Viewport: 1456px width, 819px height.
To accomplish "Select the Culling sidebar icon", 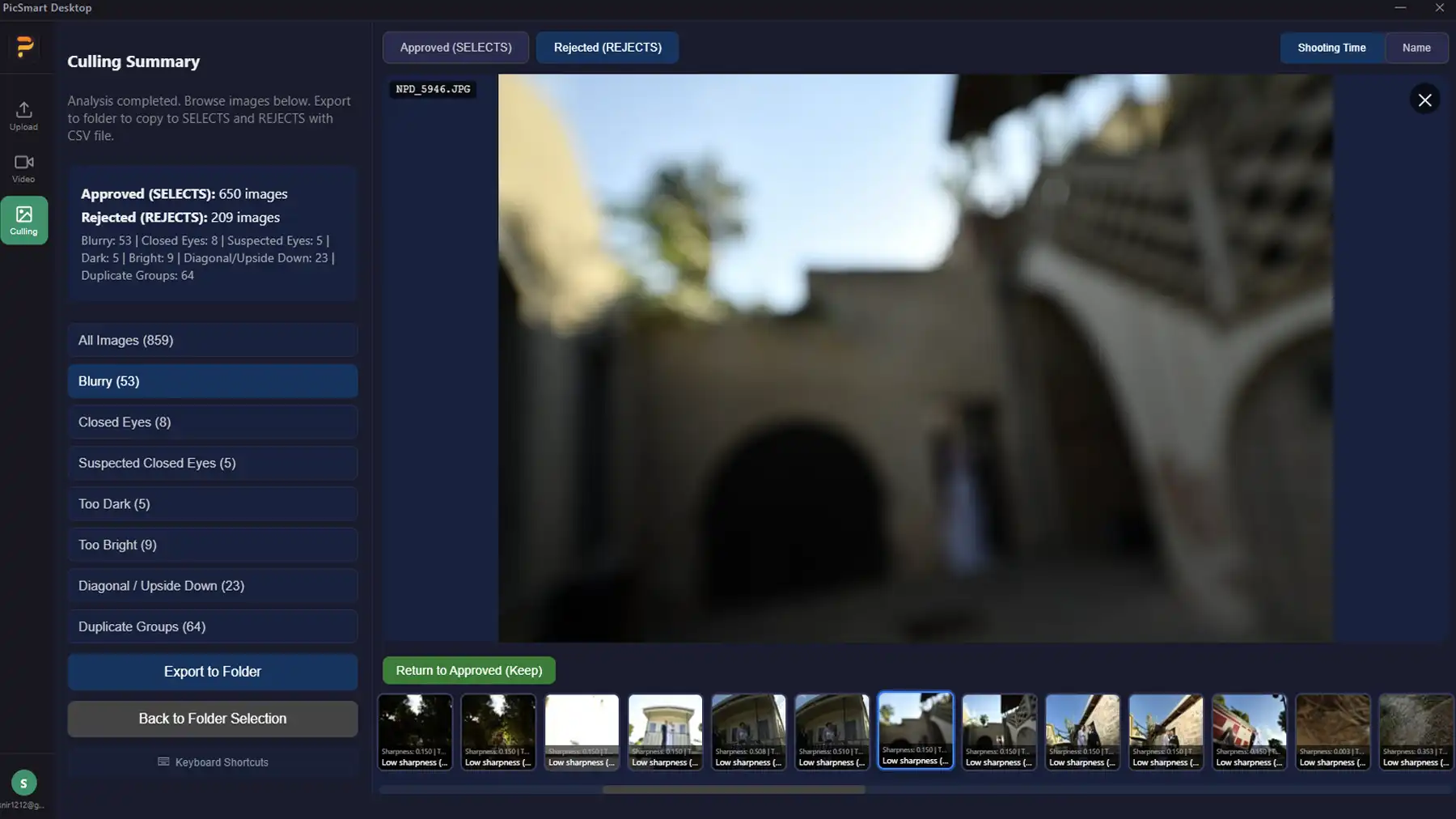I will coord(23,220).
